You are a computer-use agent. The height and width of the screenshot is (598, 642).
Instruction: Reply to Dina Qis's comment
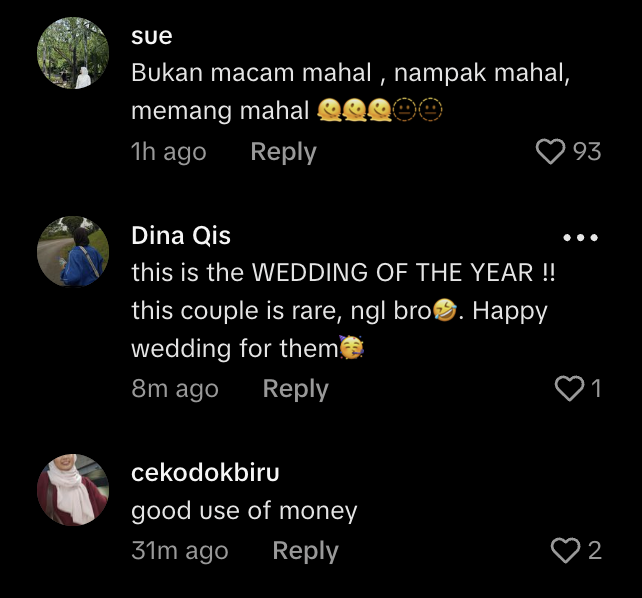point(295,389)
